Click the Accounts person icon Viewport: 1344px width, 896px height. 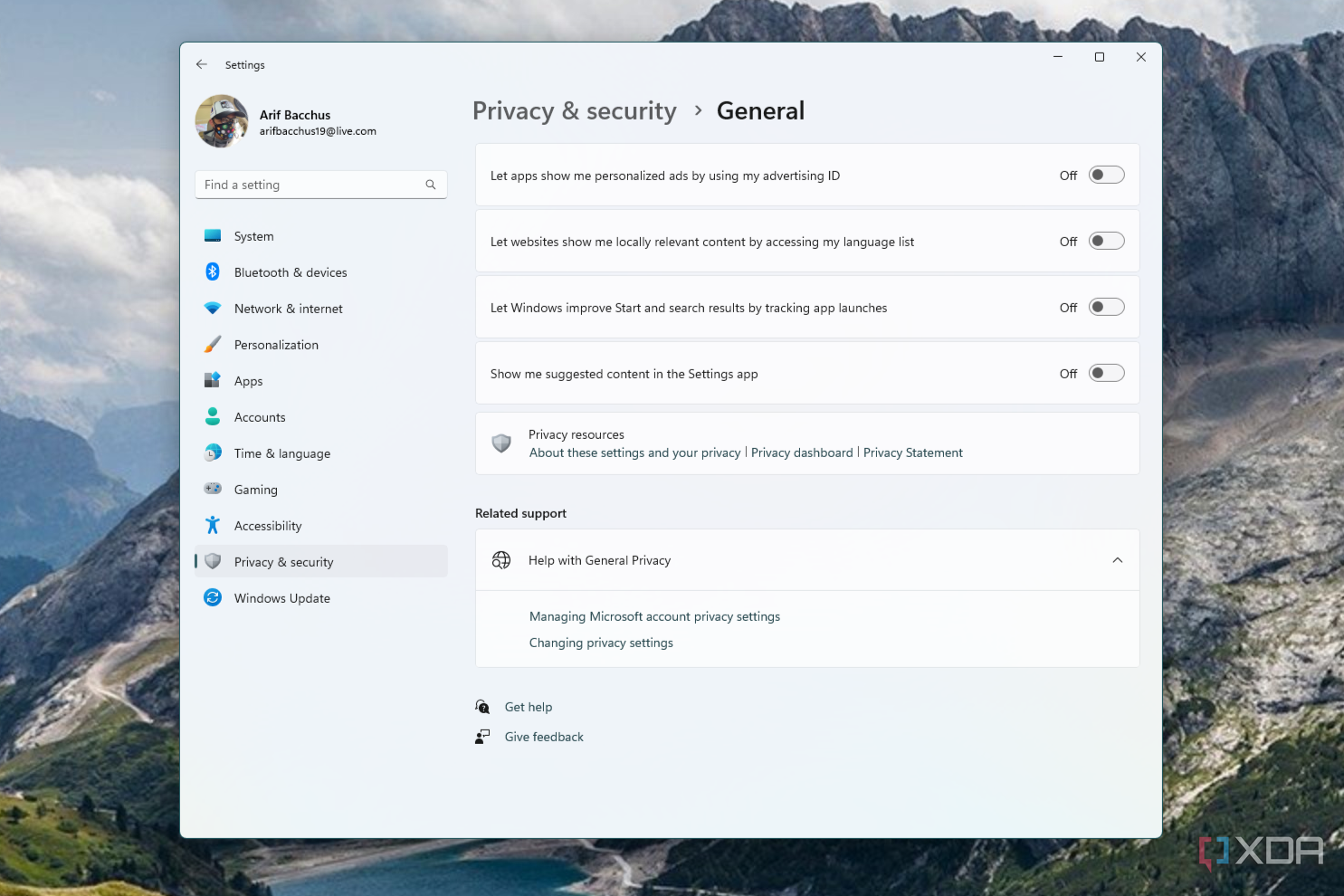click(213, 416)
